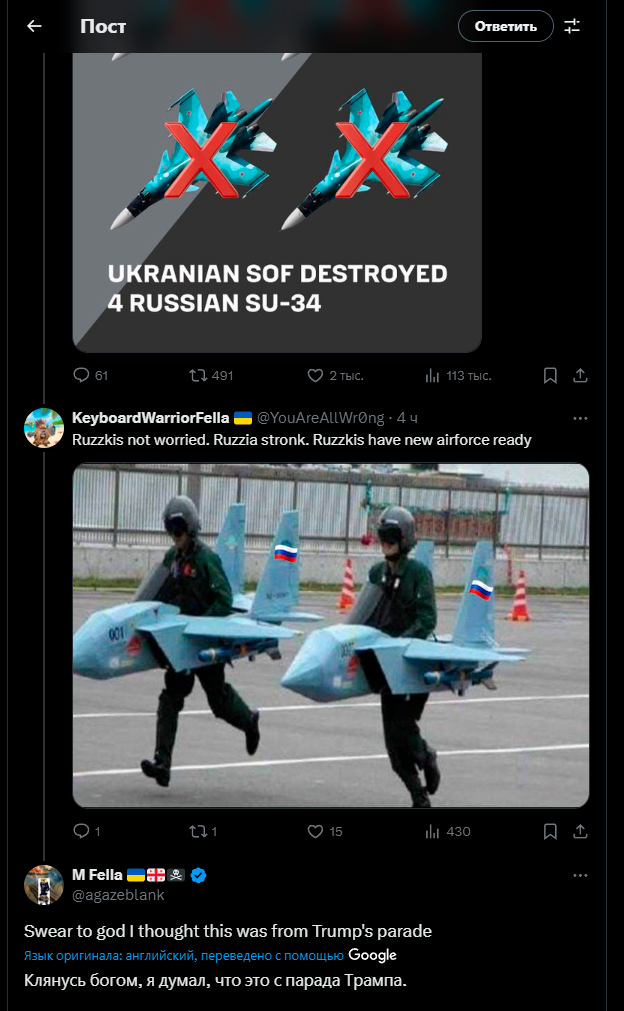The width and height of the screenshot is (624, 1011).
Task: Click the Ответить button
Action: coord(505,26)
